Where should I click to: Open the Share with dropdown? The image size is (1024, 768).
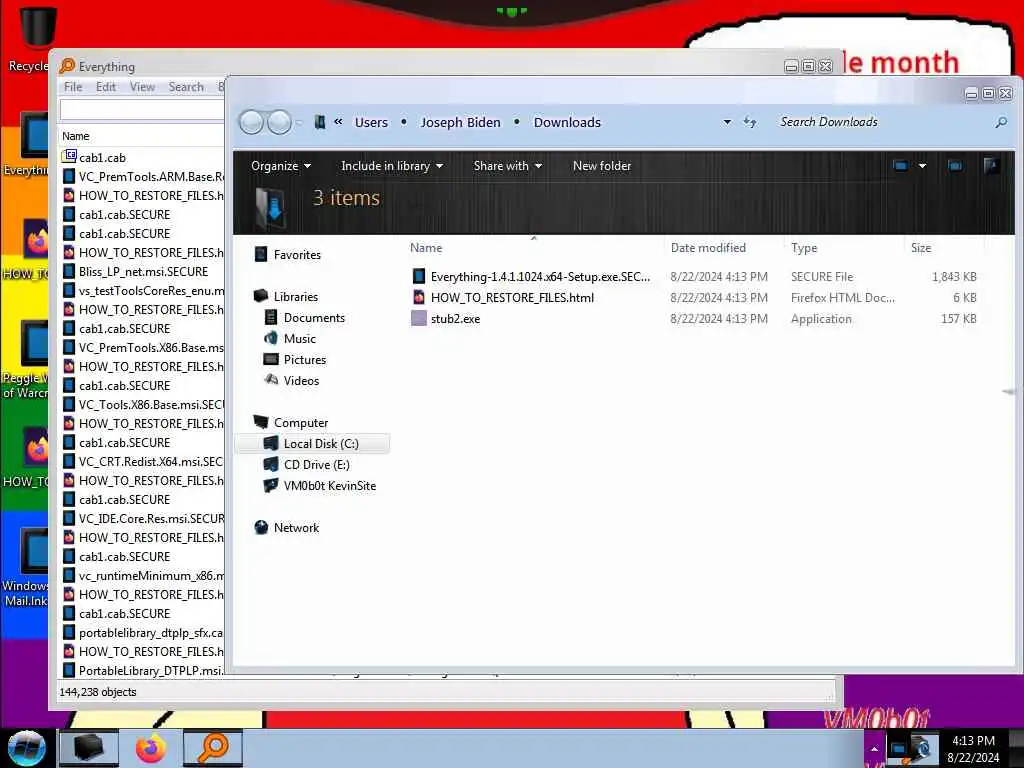pyautogui.click(x=507, y=166)
